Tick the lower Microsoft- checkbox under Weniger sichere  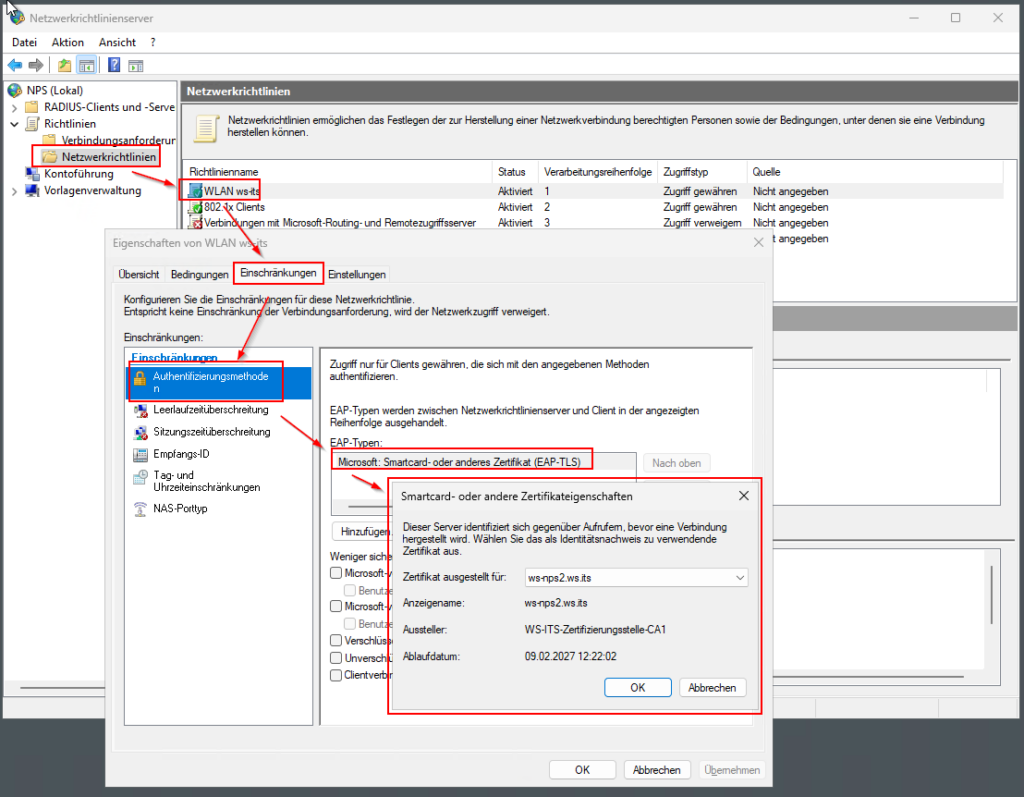(x=336, y=606)
